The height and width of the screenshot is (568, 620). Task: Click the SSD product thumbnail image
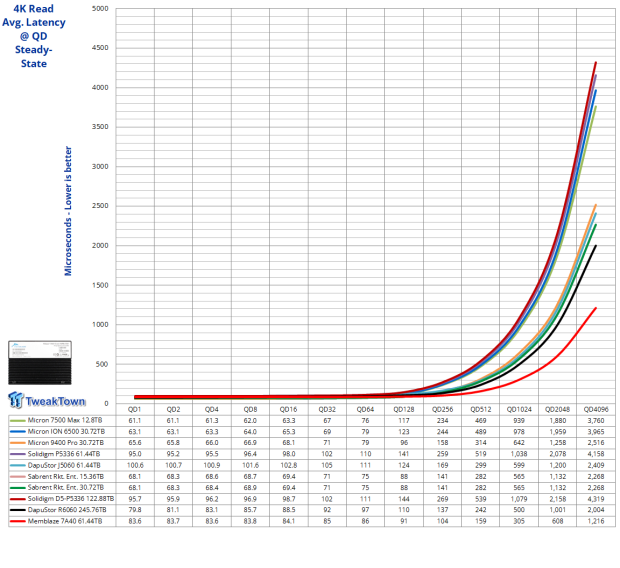pyautogui.click(x=40, y=363)
